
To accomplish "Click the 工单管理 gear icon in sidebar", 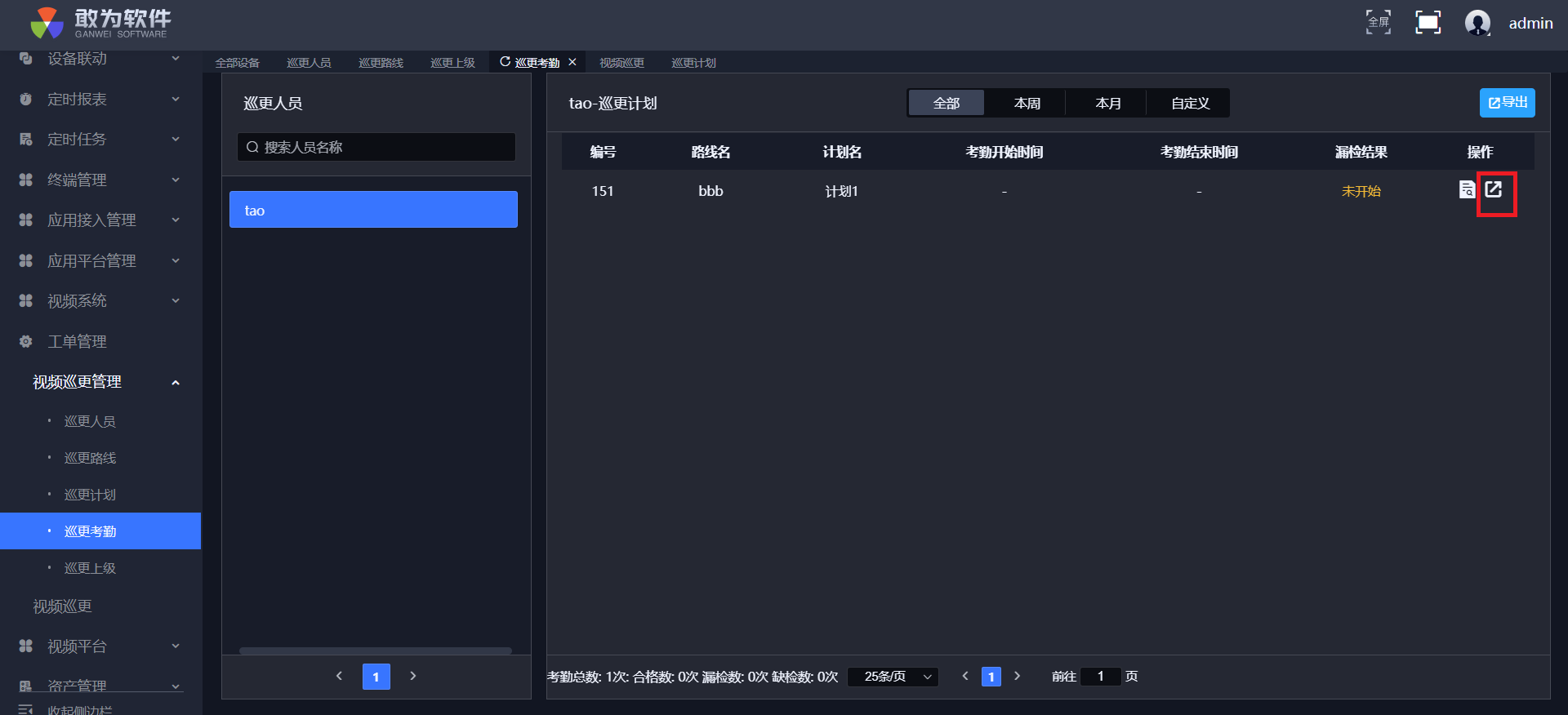I will tap(26, 341).
